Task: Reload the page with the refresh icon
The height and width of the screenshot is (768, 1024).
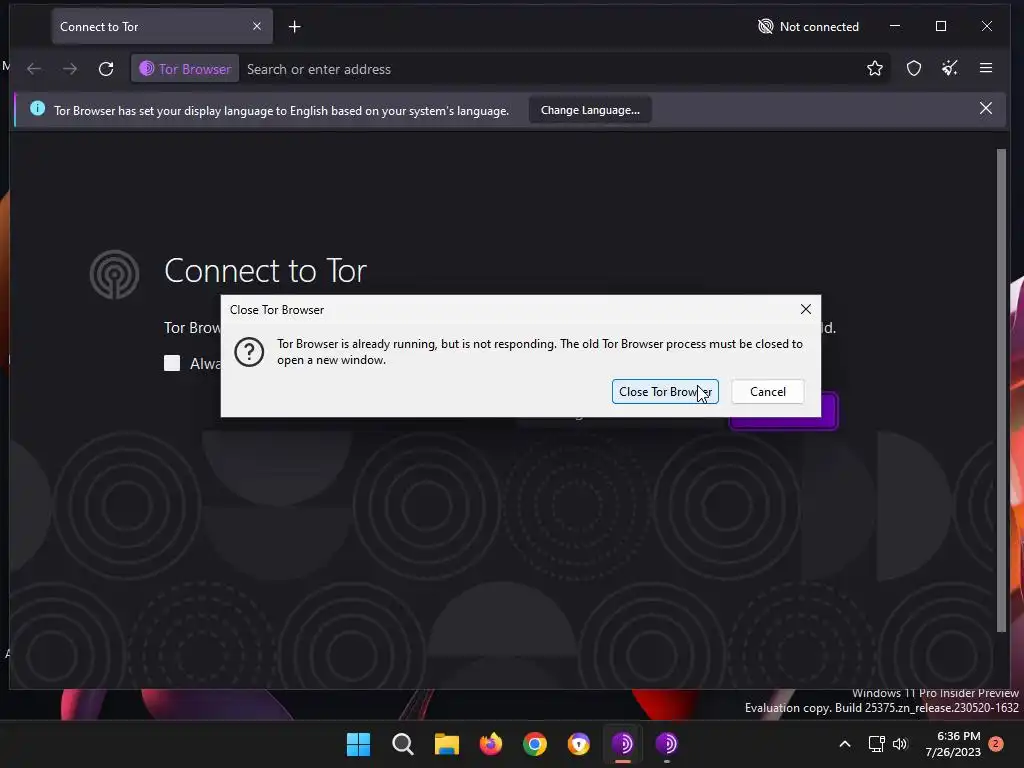Action: (106, 69)
